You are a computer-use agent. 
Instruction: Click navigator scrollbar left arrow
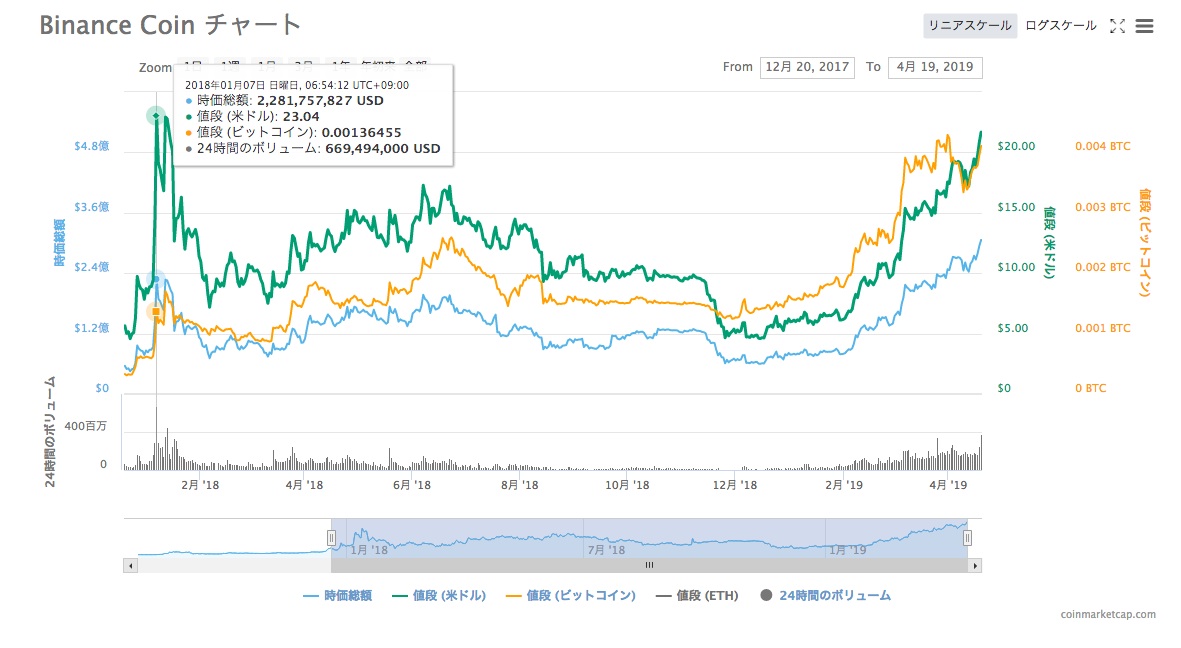pyautogui.click(x=131, y=565)
